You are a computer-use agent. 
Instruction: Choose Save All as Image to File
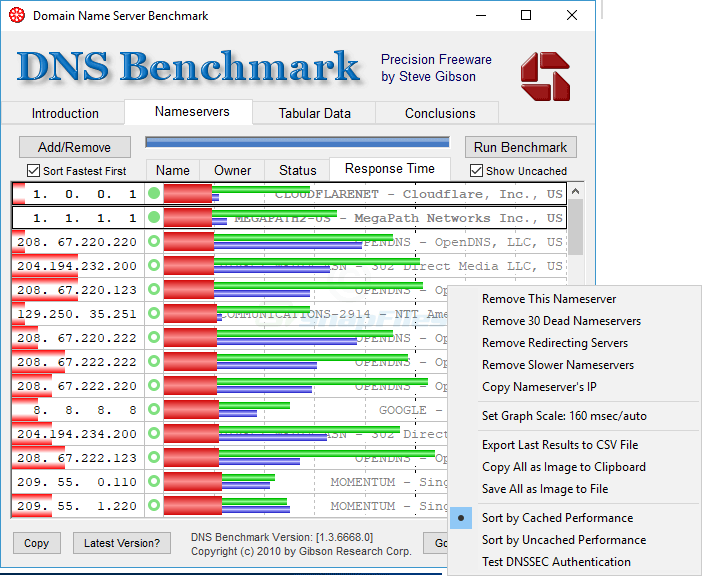(545, 489)
